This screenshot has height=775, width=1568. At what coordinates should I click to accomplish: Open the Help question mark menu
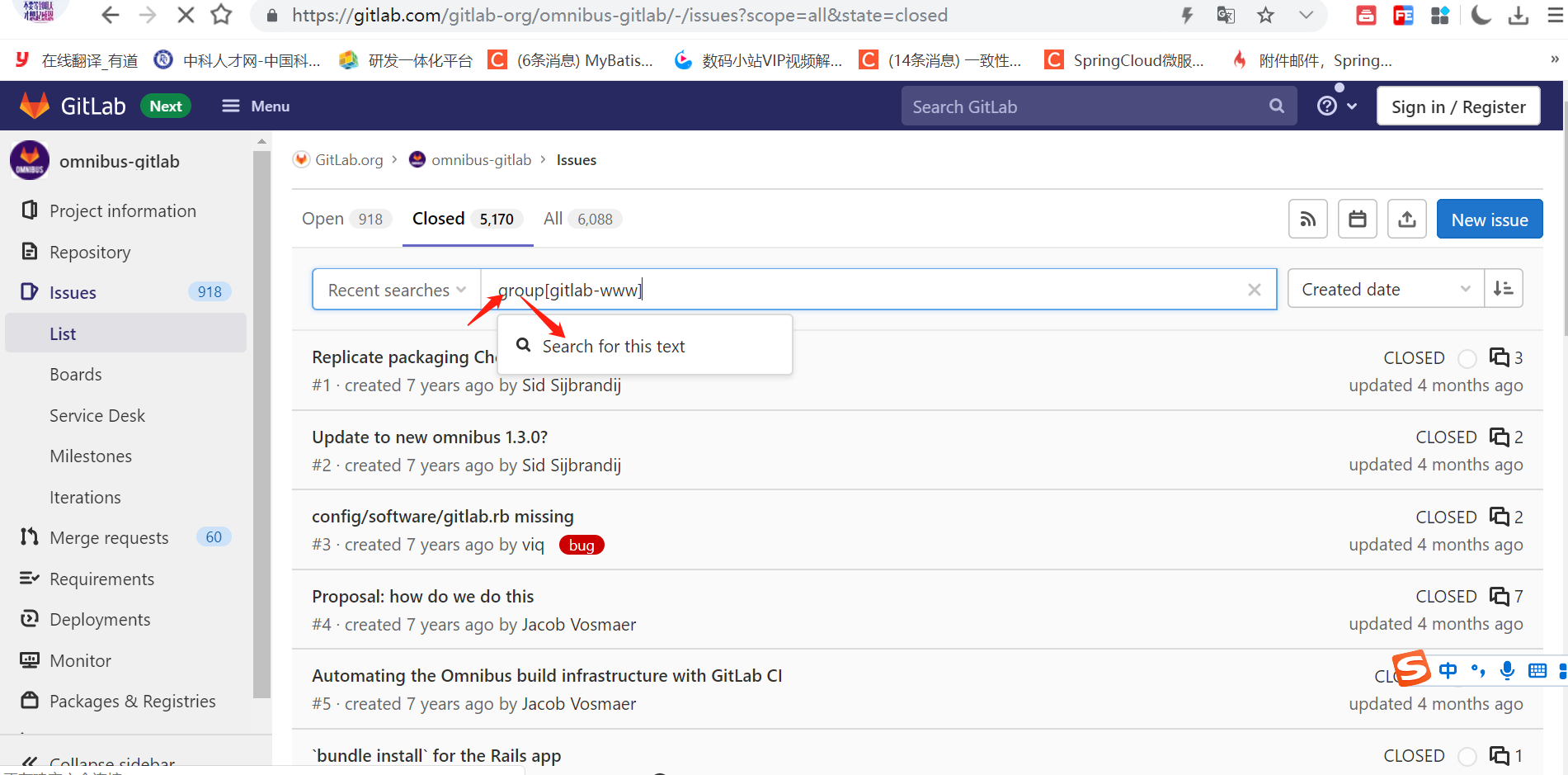(x=1336, y=106)
